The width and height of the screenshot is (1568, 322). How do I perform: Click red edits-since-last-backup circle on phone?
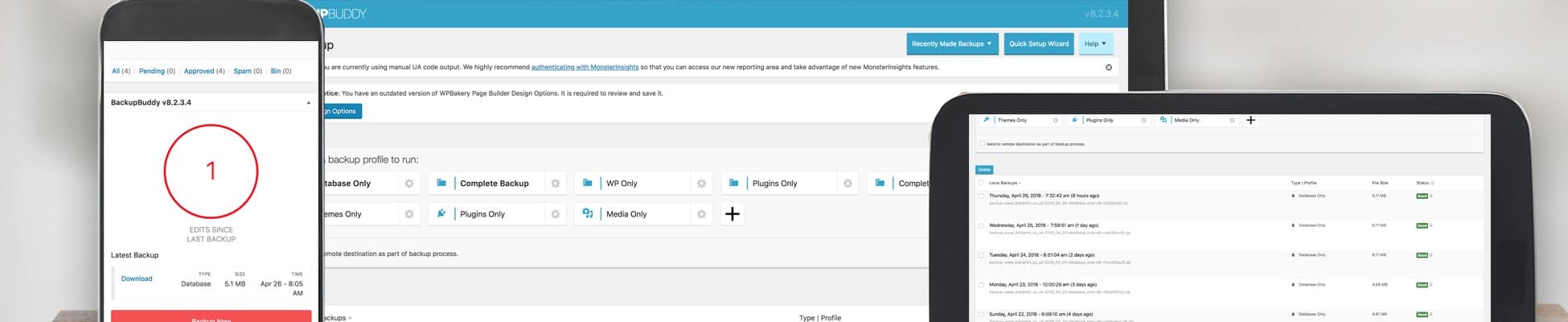[211, 171]
